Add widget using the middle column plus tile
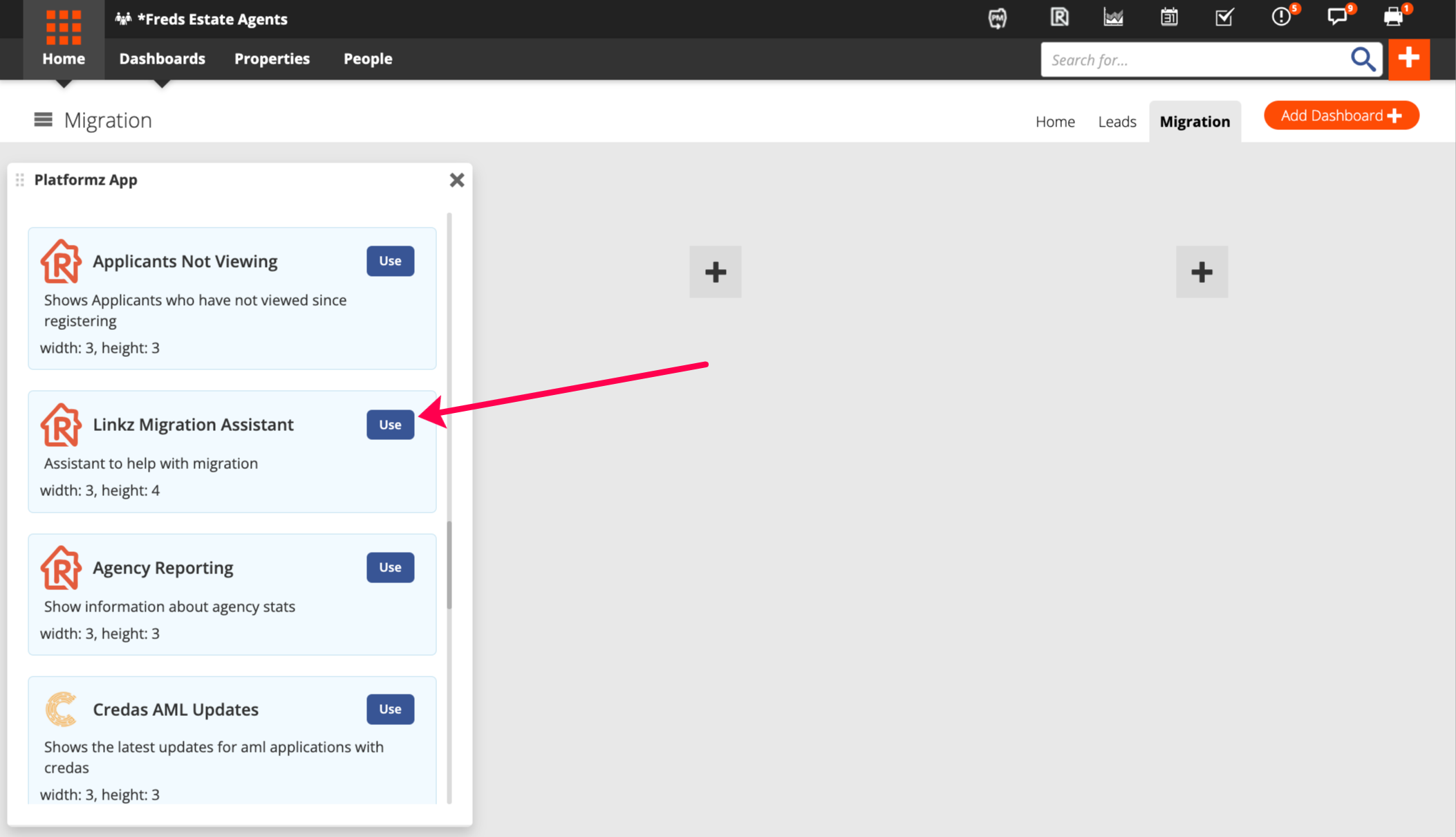The image size is (1456, 837). click(716, 272)
